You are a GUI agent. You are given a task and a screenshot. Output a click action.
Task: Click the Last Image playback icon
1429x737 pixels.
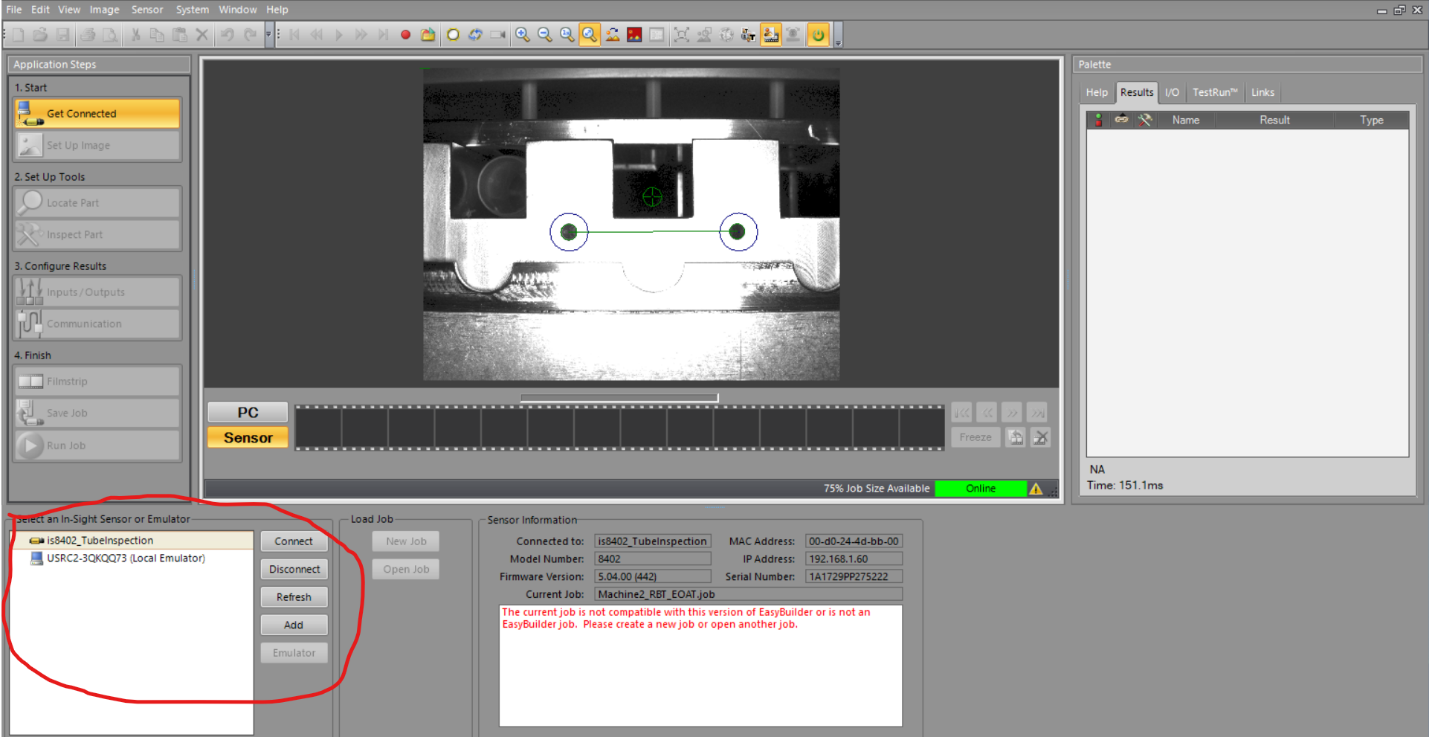coord(383,34)
